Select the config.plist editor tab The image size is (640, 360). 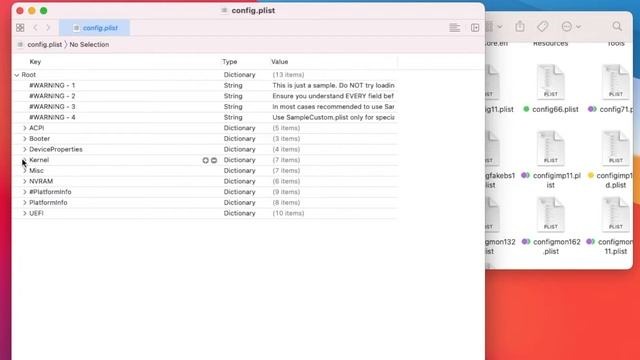pos(95,28)
